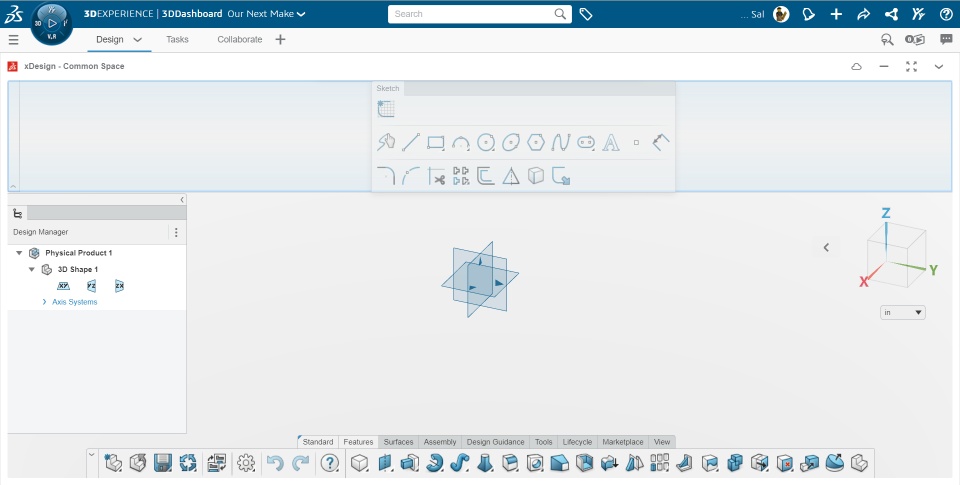The width and height of the screenshot is (960, 485).
Task: Expand the Axis Systems node
Action: tap(44, 302)
